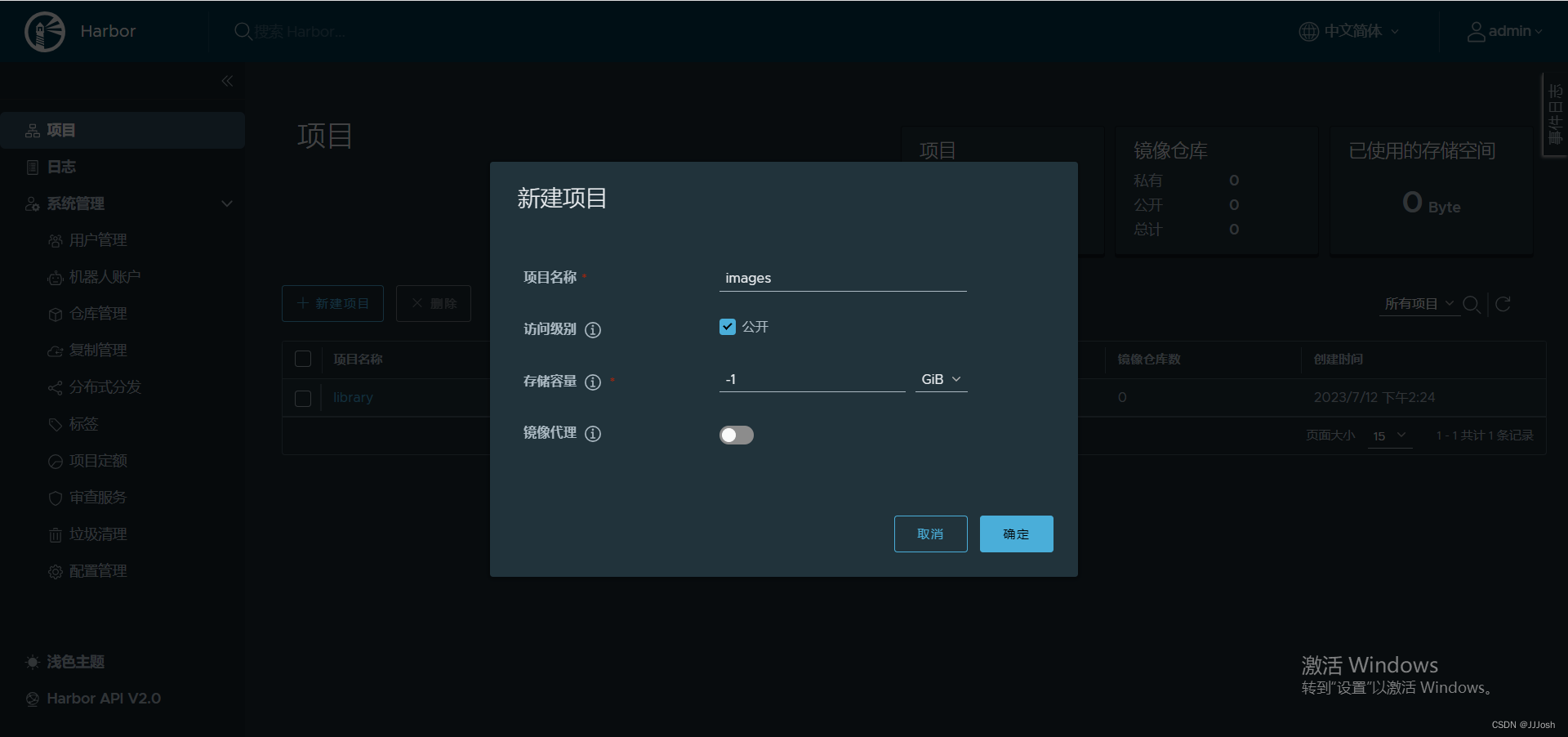This screenshot has width=1568, height=737.
Task: Show info tooltip for 存储容量
Action: coord(593,382)
